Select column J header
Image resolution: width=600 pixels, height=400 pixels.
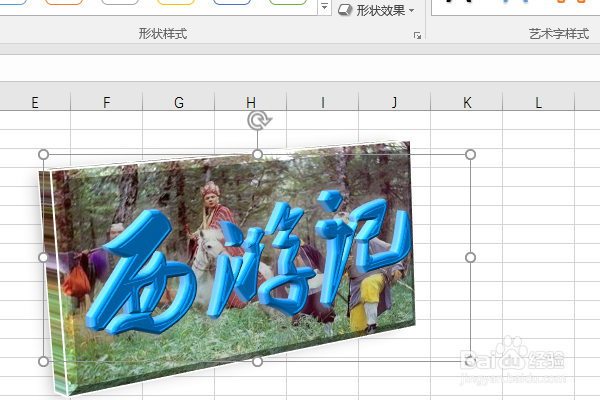tap(395, 102)
